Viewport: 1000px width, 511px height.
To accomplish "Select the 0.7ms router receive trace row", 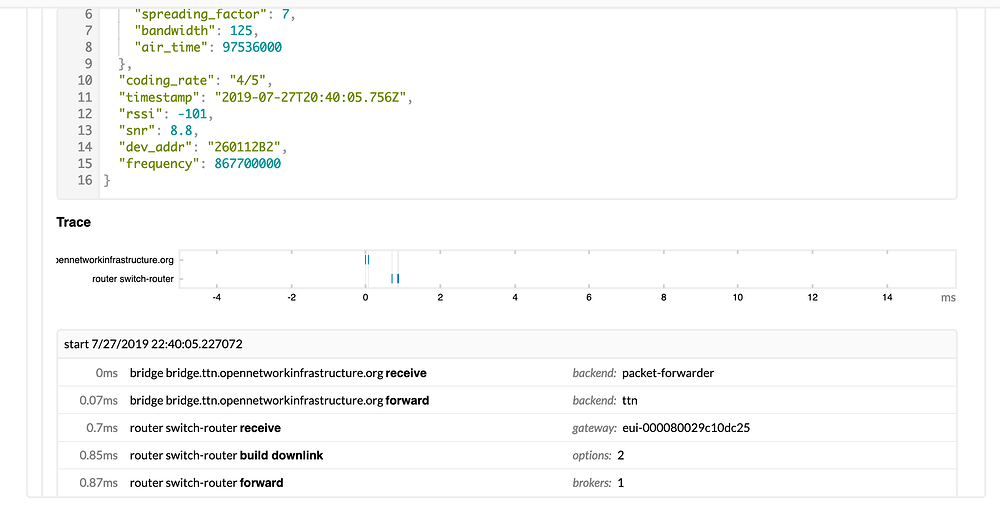I will 507,428.
